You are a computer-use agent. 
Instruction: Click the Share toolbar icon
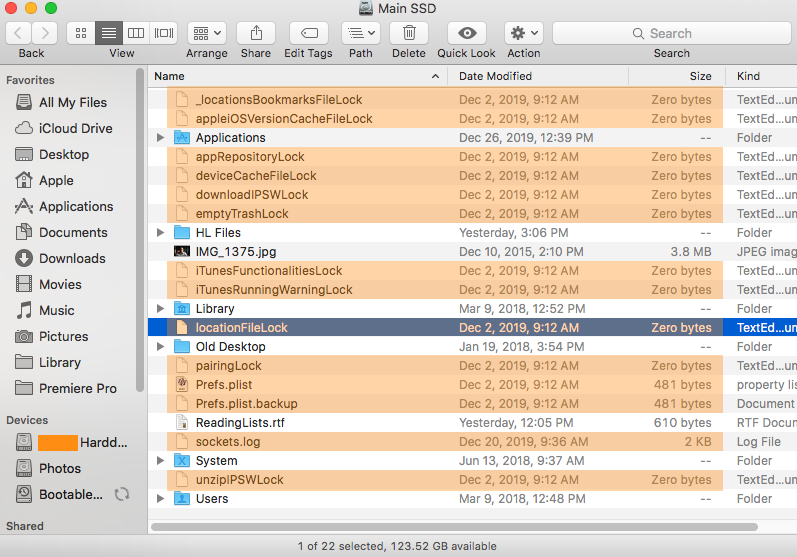256,34
